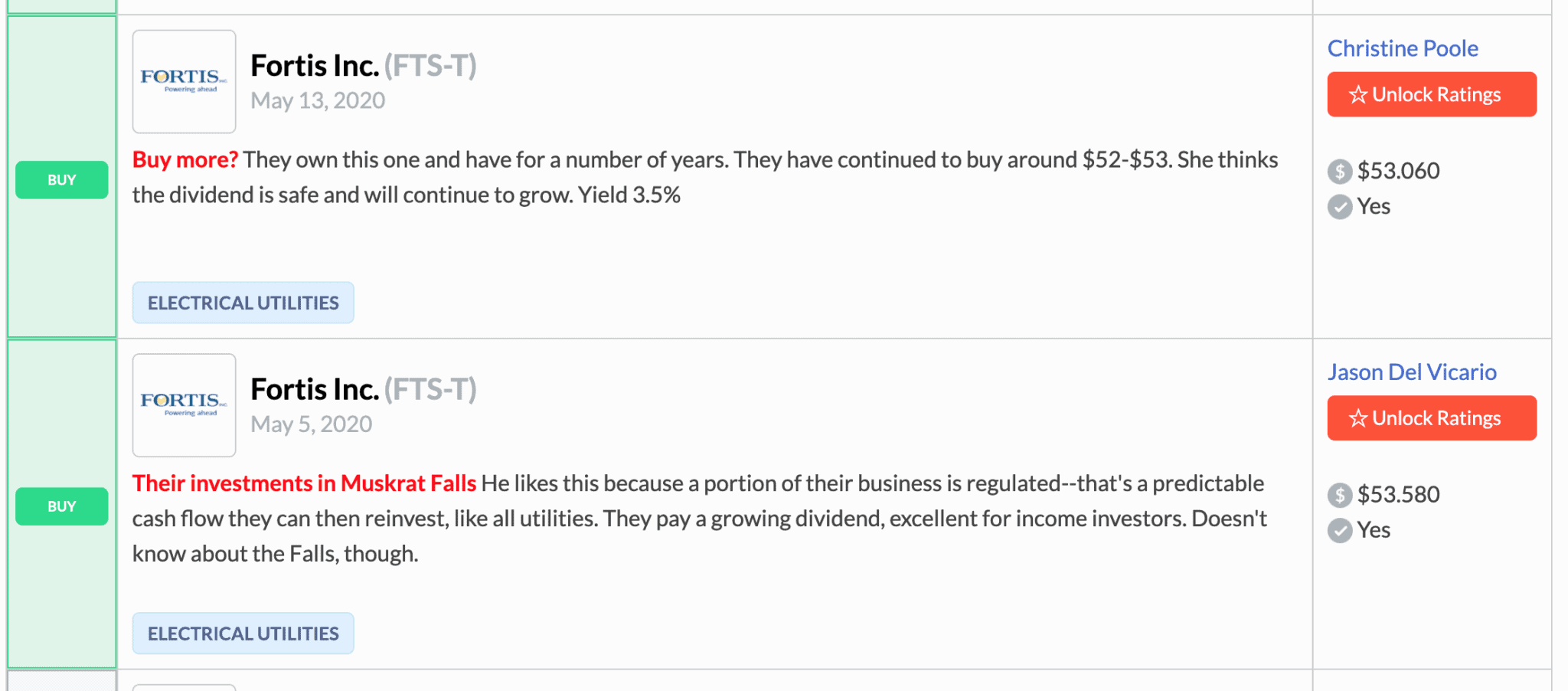Image resolution: width=1568 pixels, height=691 pixels.
Task: Click the dollar sign icon beside $53.060
Action: (1339, 171)
